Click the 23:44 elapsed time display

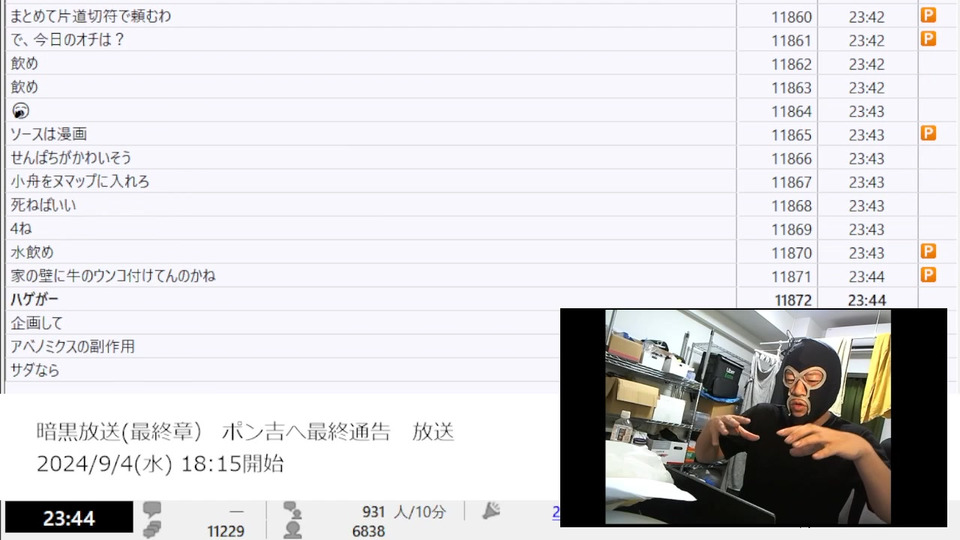[69, 519]
